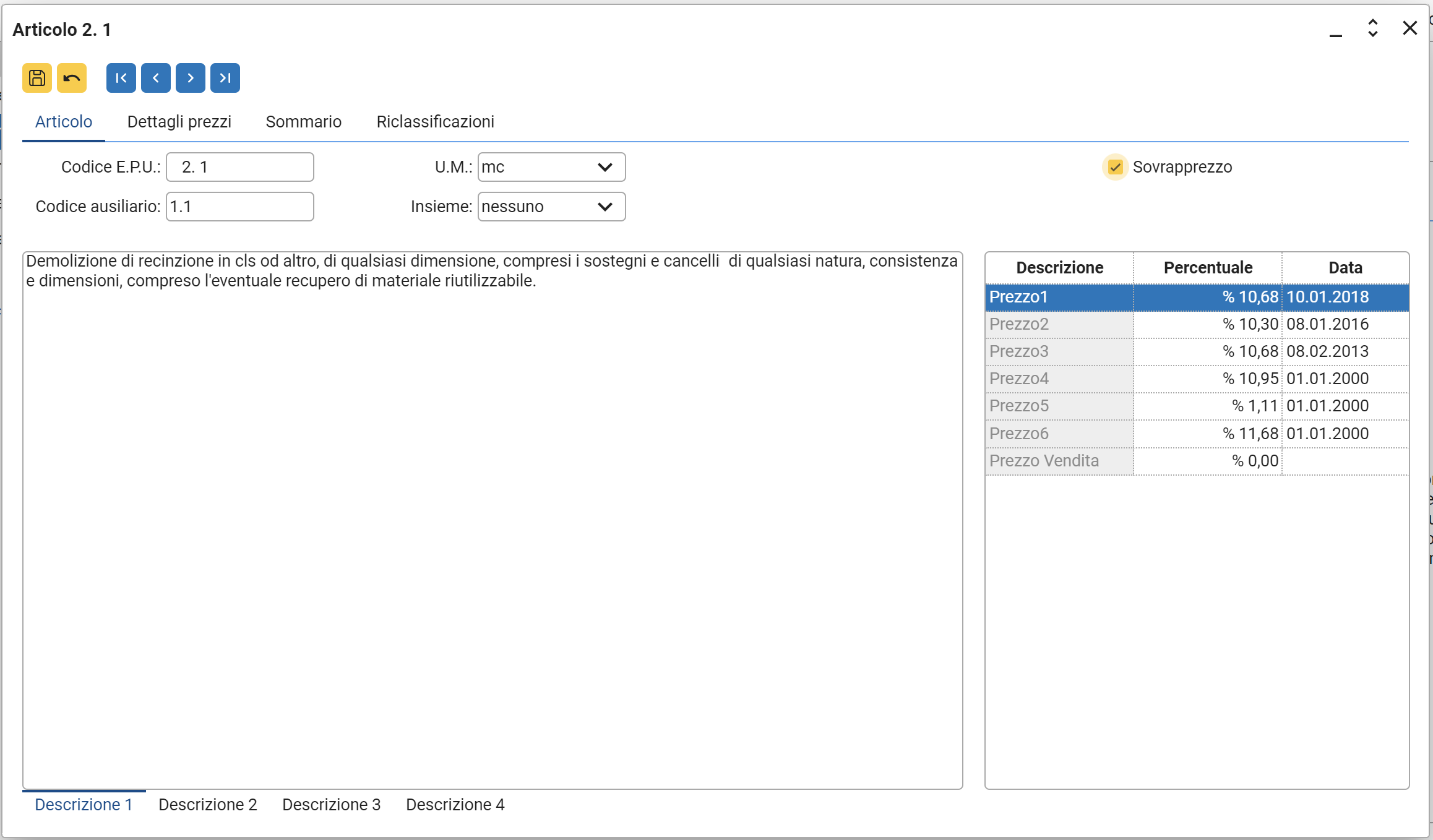1433x840 pixels.
Task: Click the yellow undo arrow icon
Action: (72, 78)
